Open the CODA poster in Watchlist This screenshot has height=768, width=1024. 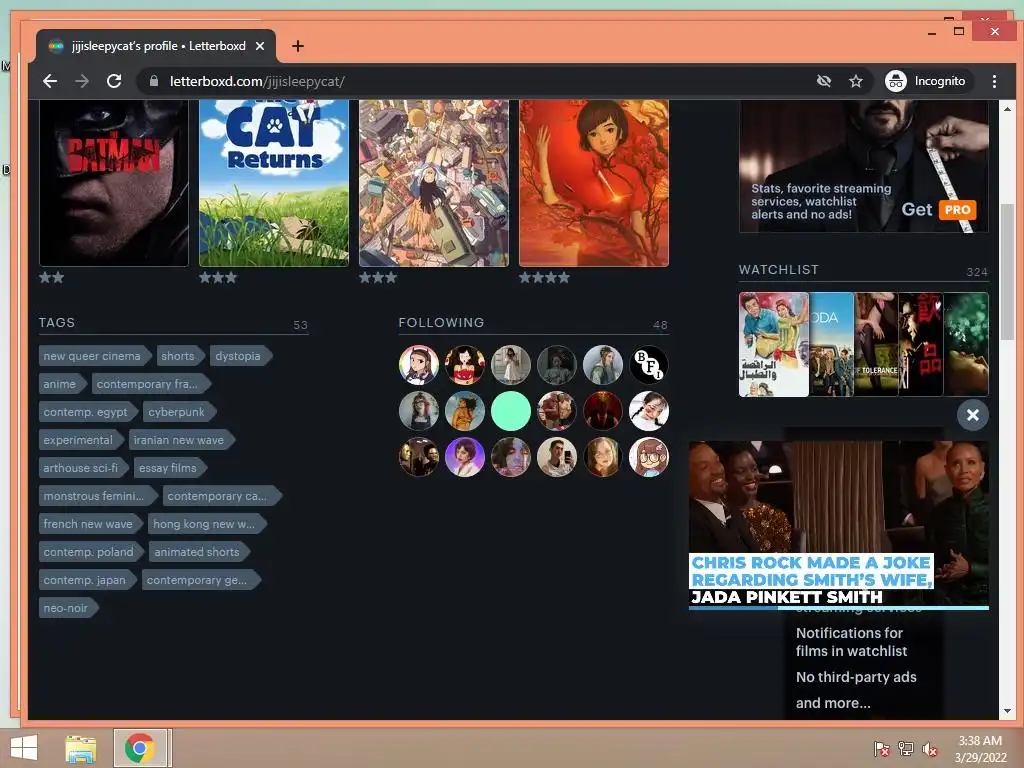[x=831, y=344]
